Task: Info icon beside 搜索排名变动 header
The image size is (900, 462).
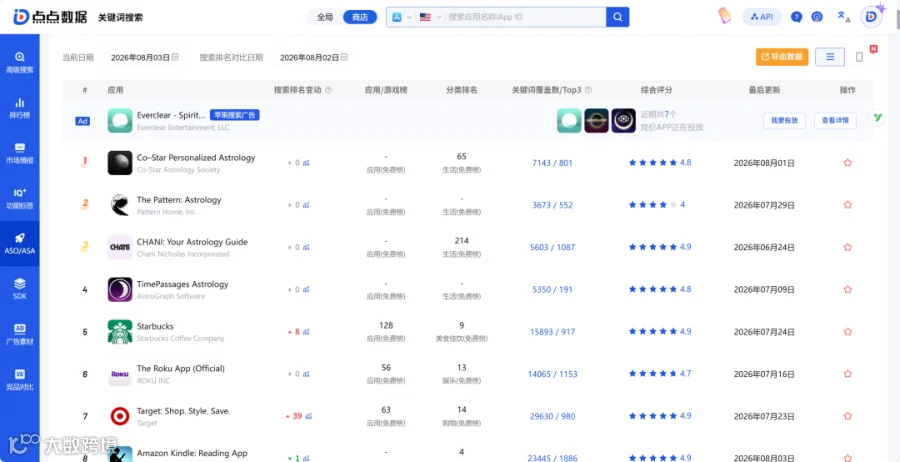Action: point(328,90)
